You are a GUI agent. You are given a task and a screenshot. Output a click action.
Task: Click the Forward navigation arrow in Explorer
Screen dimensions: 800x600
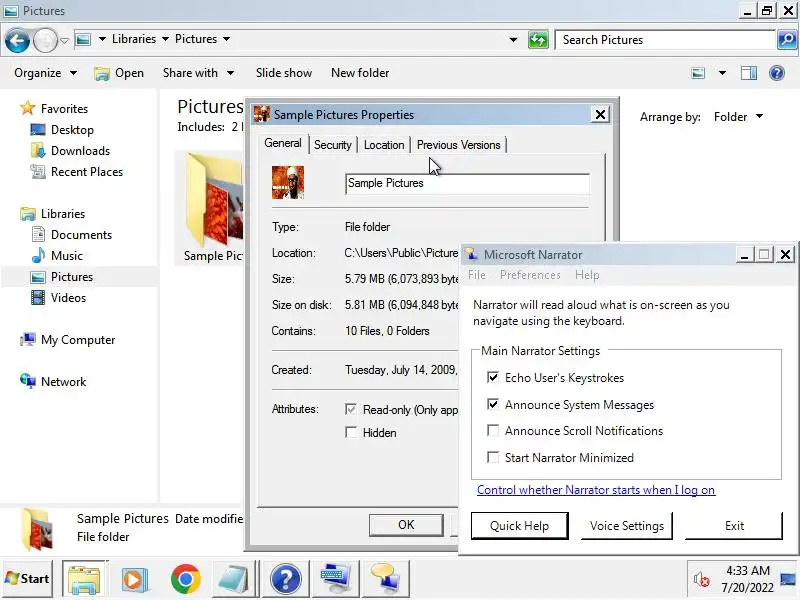pyautogui.click(x=45, y=41)
